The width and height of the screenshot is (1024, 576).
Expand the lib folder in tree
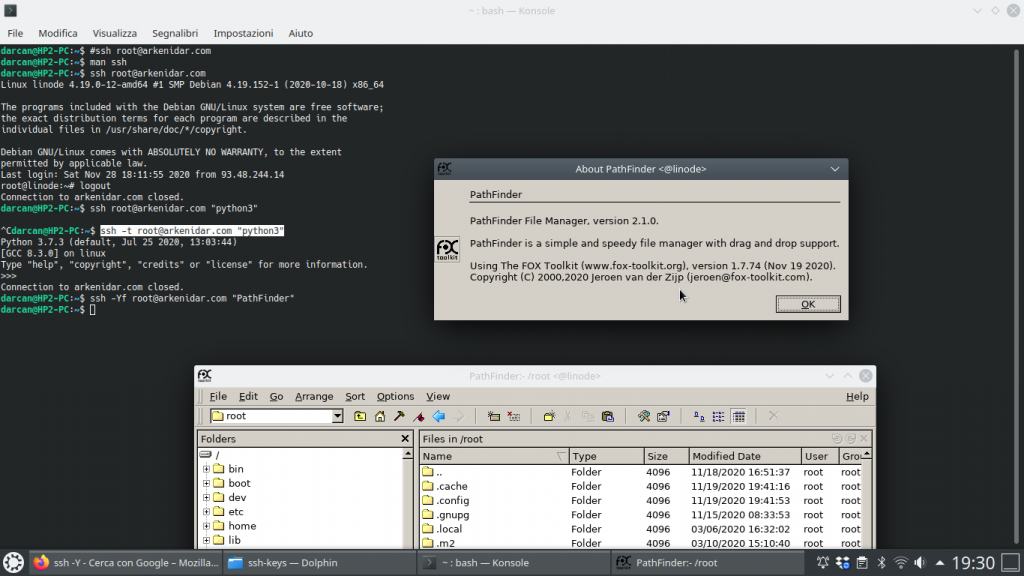(x=206, y=540)
